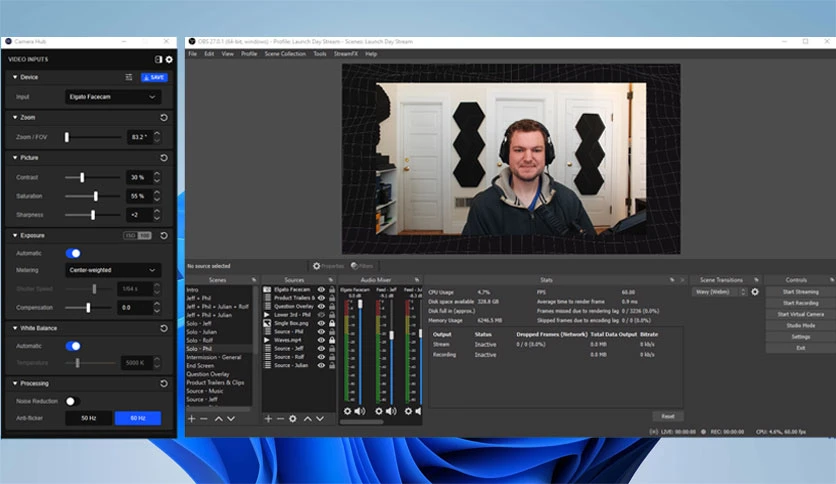Collapse the White Balance section

point(15,328)
